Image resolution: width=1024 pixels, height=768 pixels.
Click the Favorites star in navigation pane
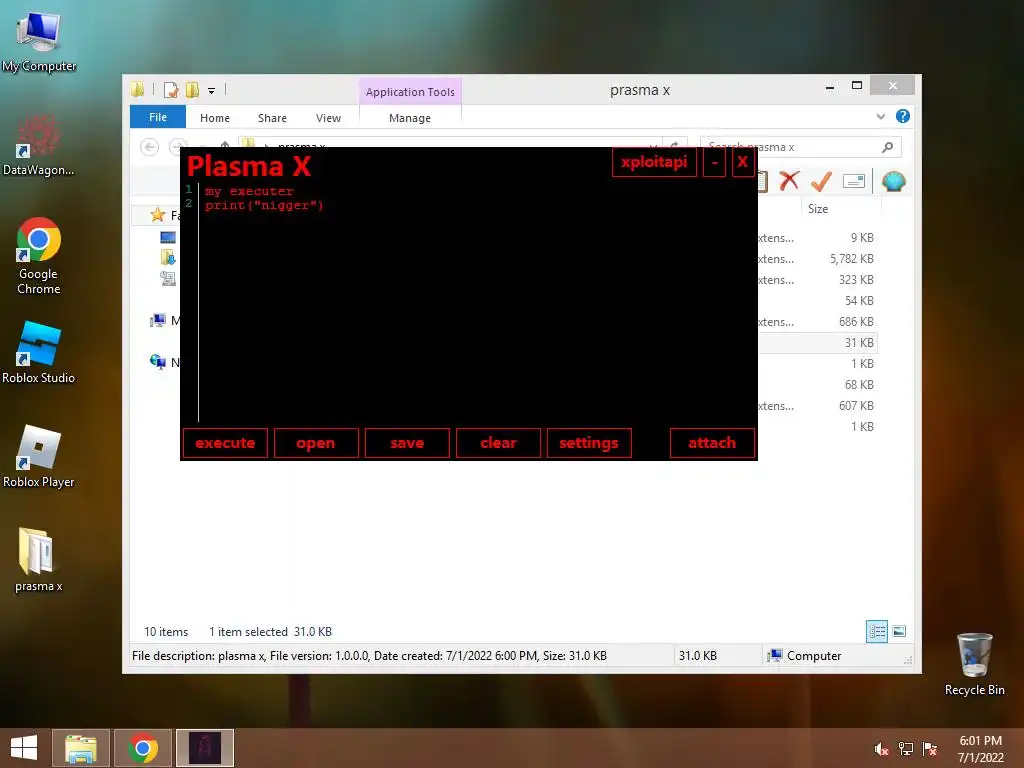click(157, 214)
